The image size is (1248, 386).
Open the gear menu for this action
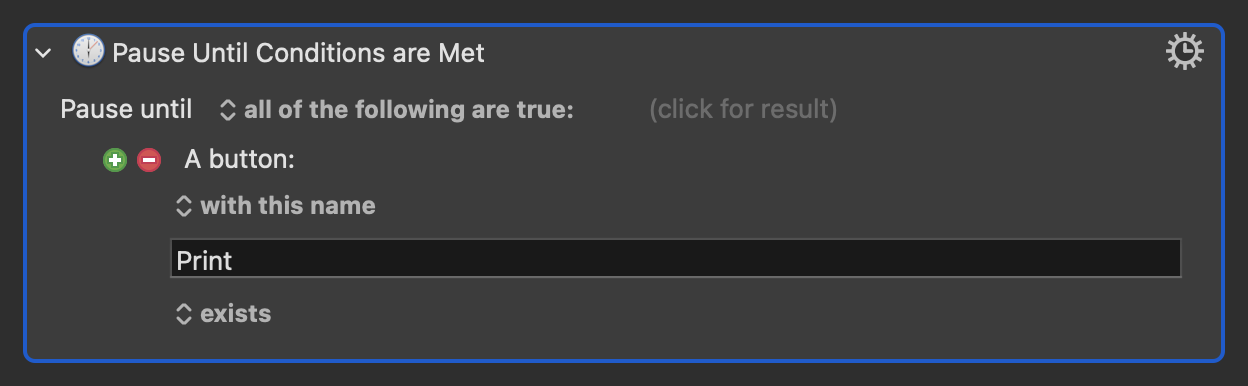pyautogui.click(x=1185, y=52)
